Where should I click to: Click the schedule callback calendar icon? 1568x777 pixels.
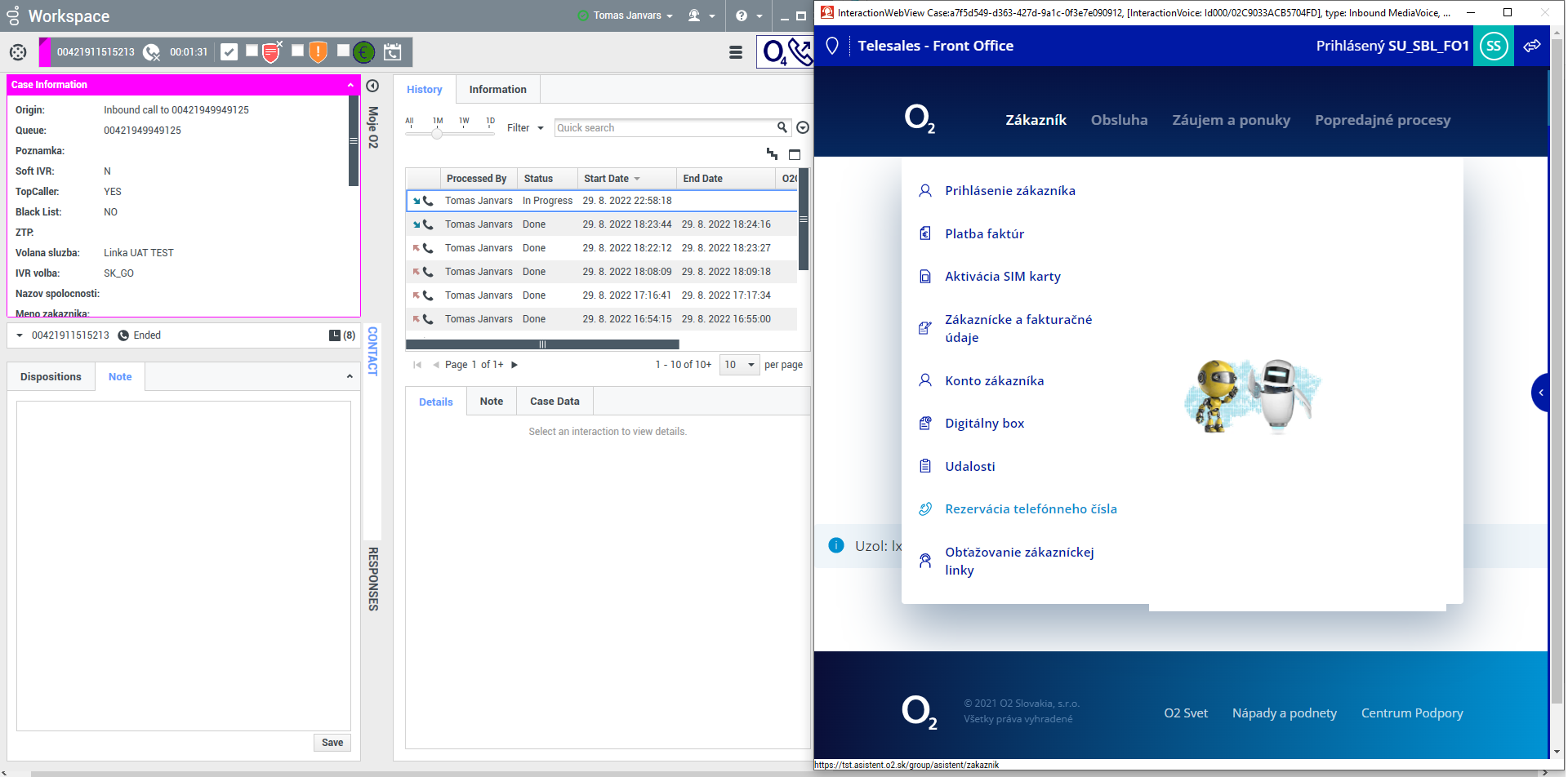point(393,52)
